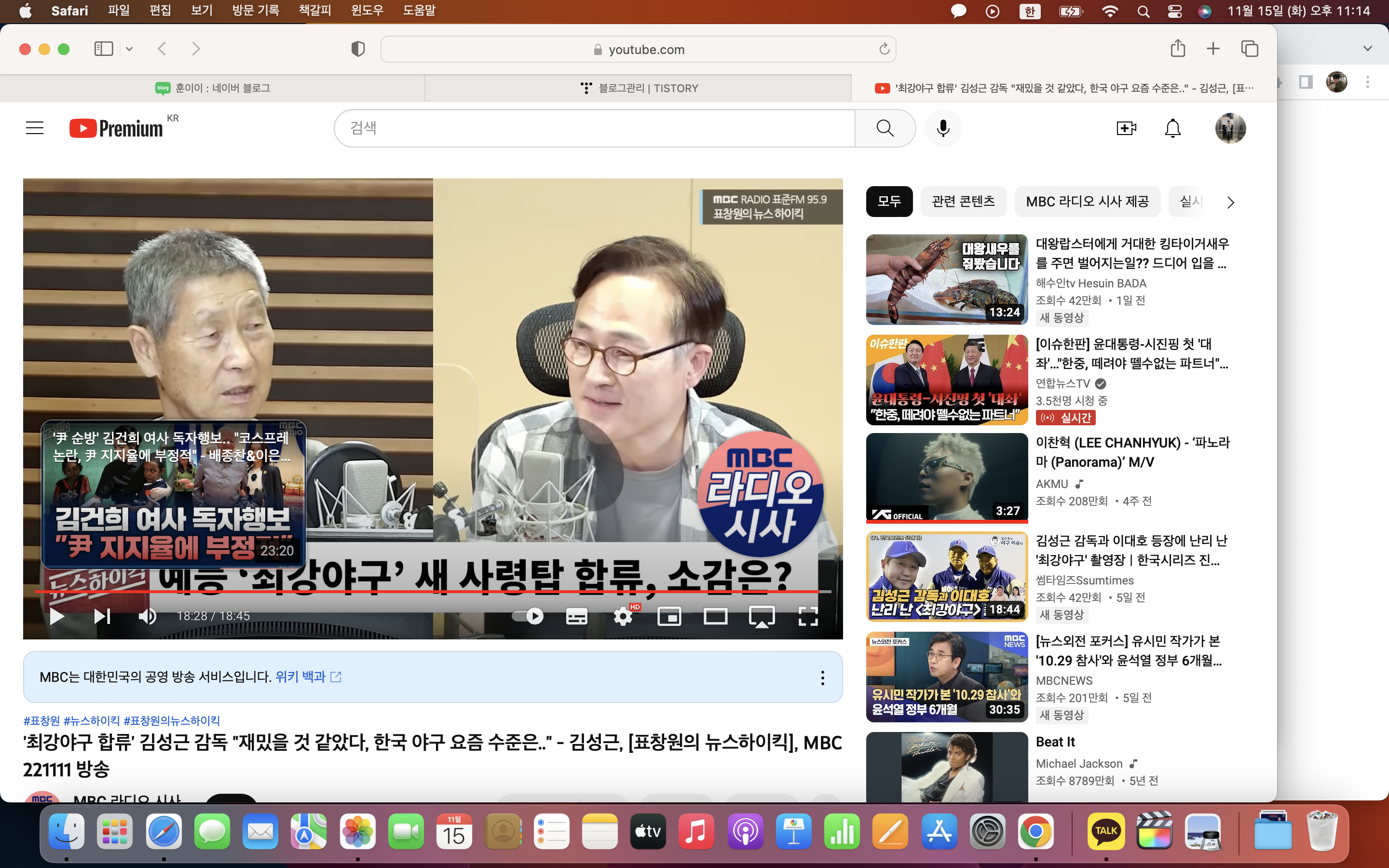Switch to the 블로그관리 TISTORY tab
This screenshot has height=868, width=1389.
point(638,88)
